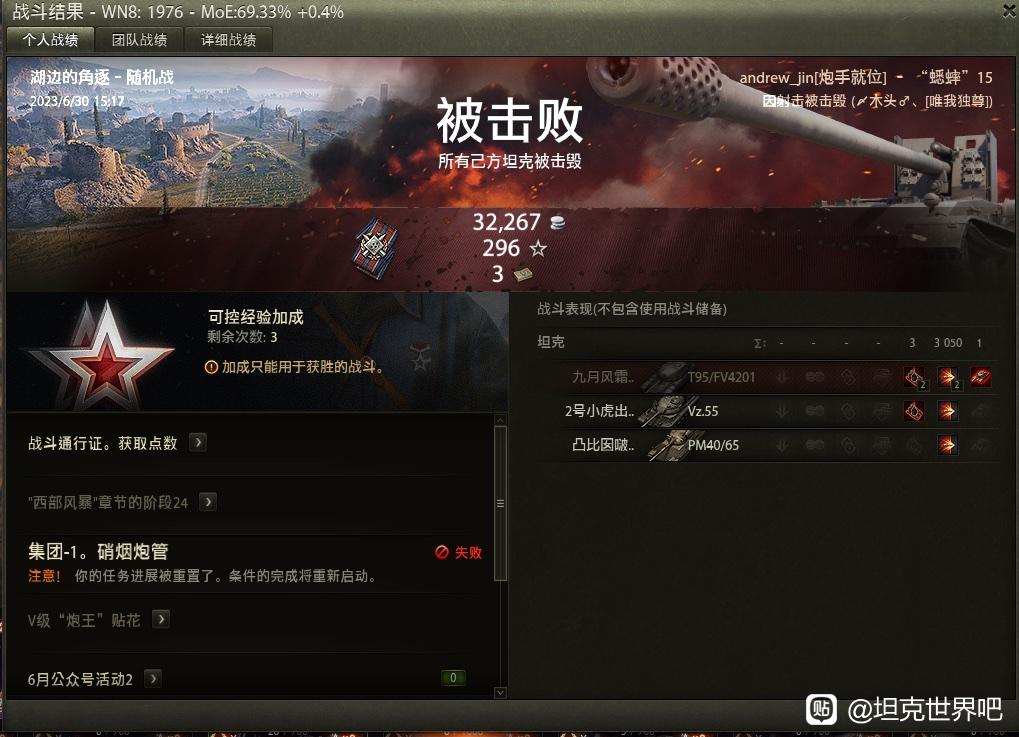Viewport: 1019px width, 737px height.
Task: Switch to 团队战绩 tab
Action: click(139, 40)
